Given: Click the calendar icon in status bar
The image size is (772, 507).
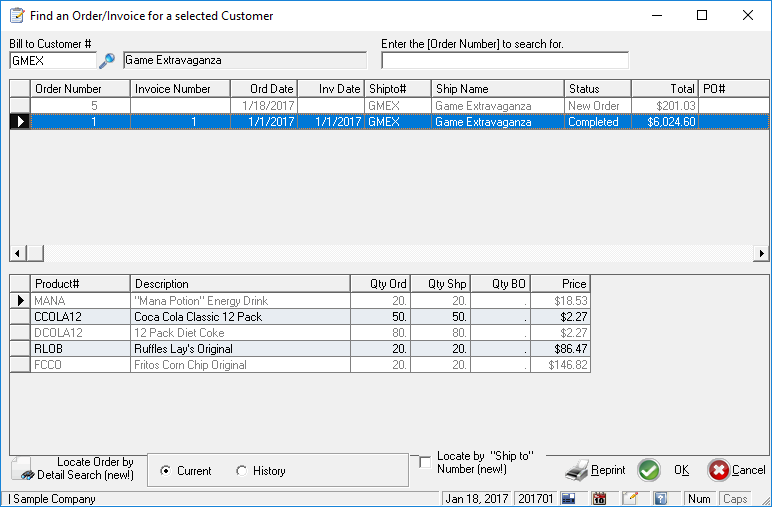Looking at the screenshot, I should coord(599,498).
